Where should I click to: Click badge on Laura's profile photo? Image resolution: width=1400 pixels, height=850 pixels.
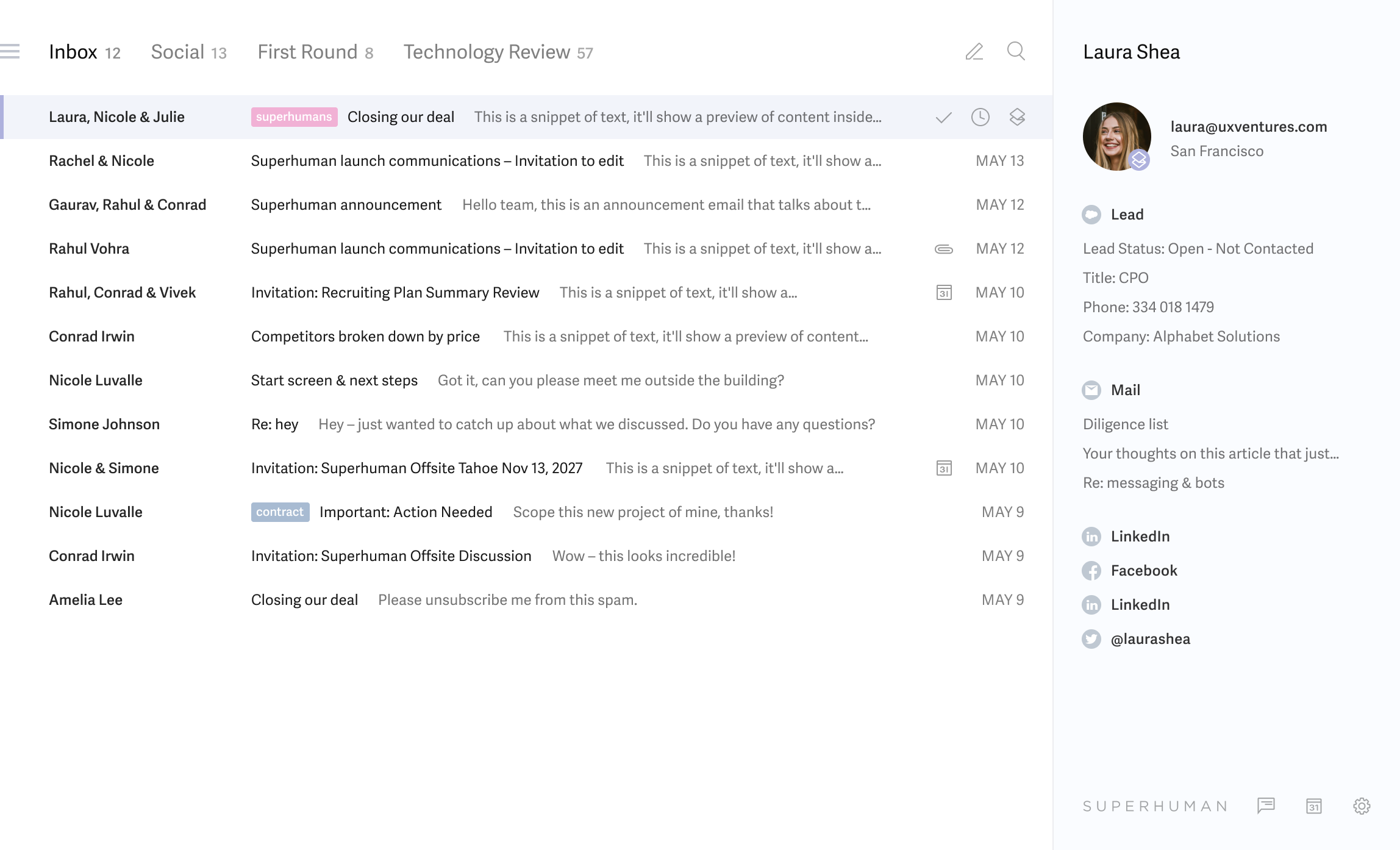(x=1139, y=160)
